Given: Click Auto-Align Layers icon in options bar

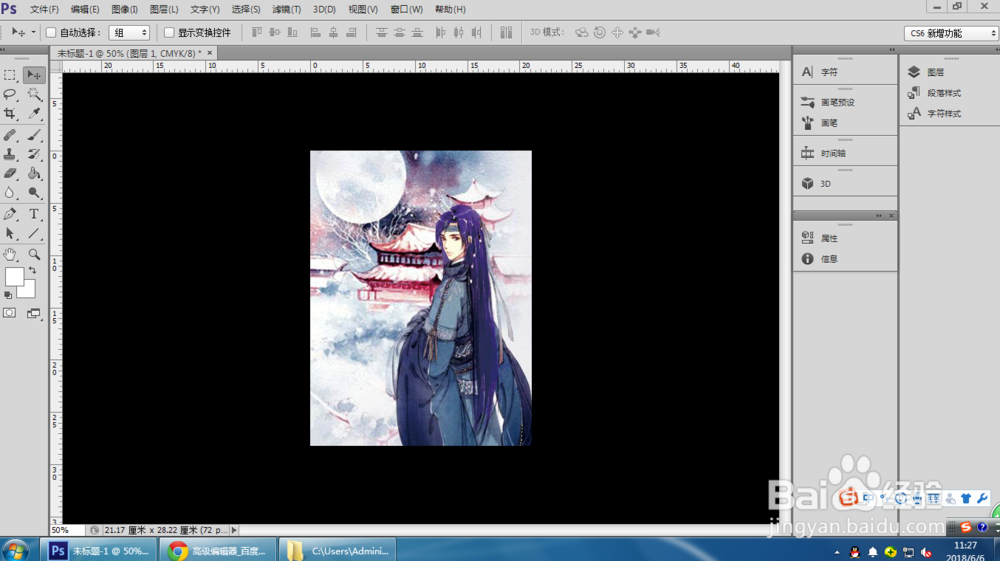Looking at the screenshot, I should coord(506,33).
